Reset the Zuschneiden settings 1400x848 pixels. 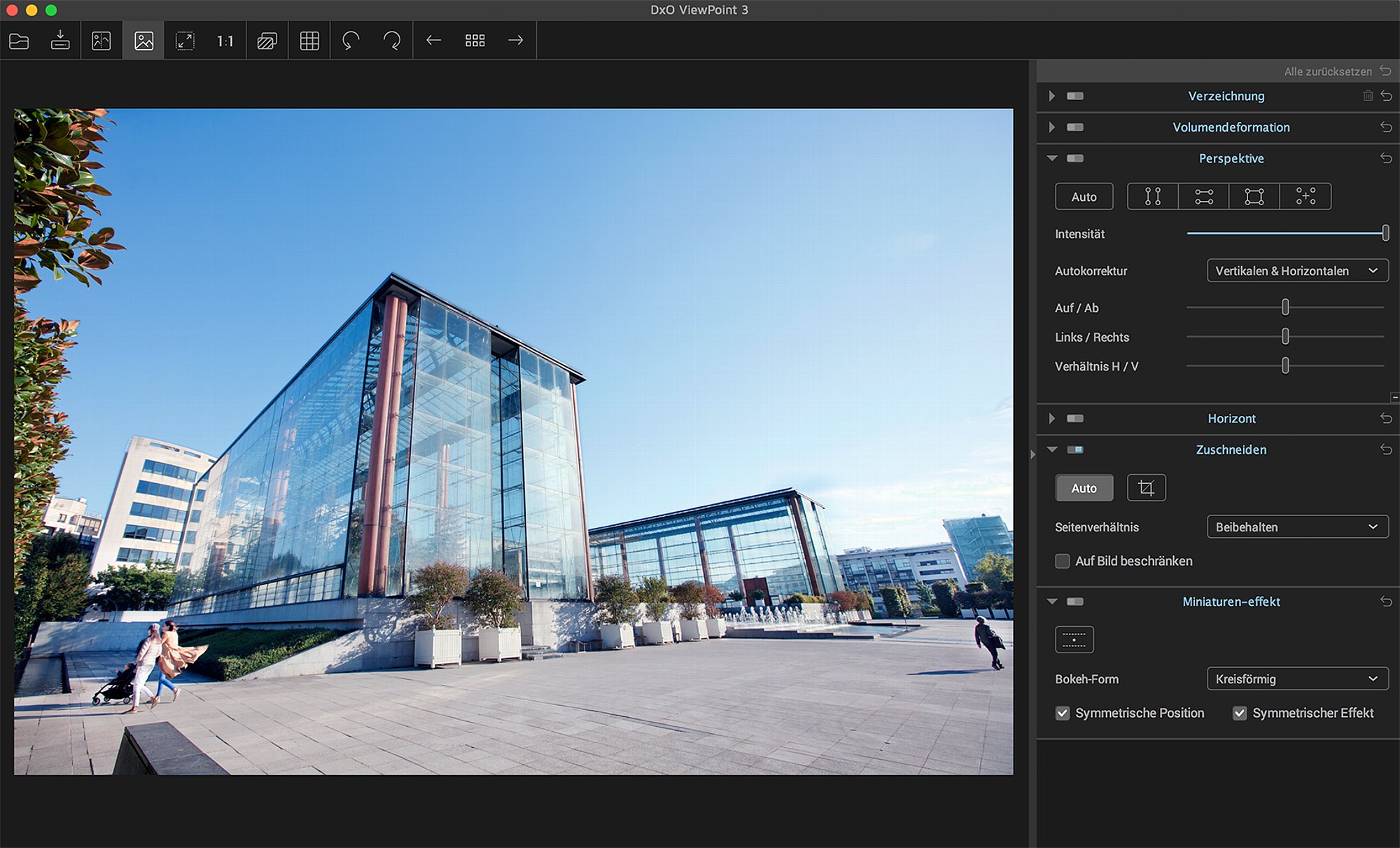[x=1386, y=450]
